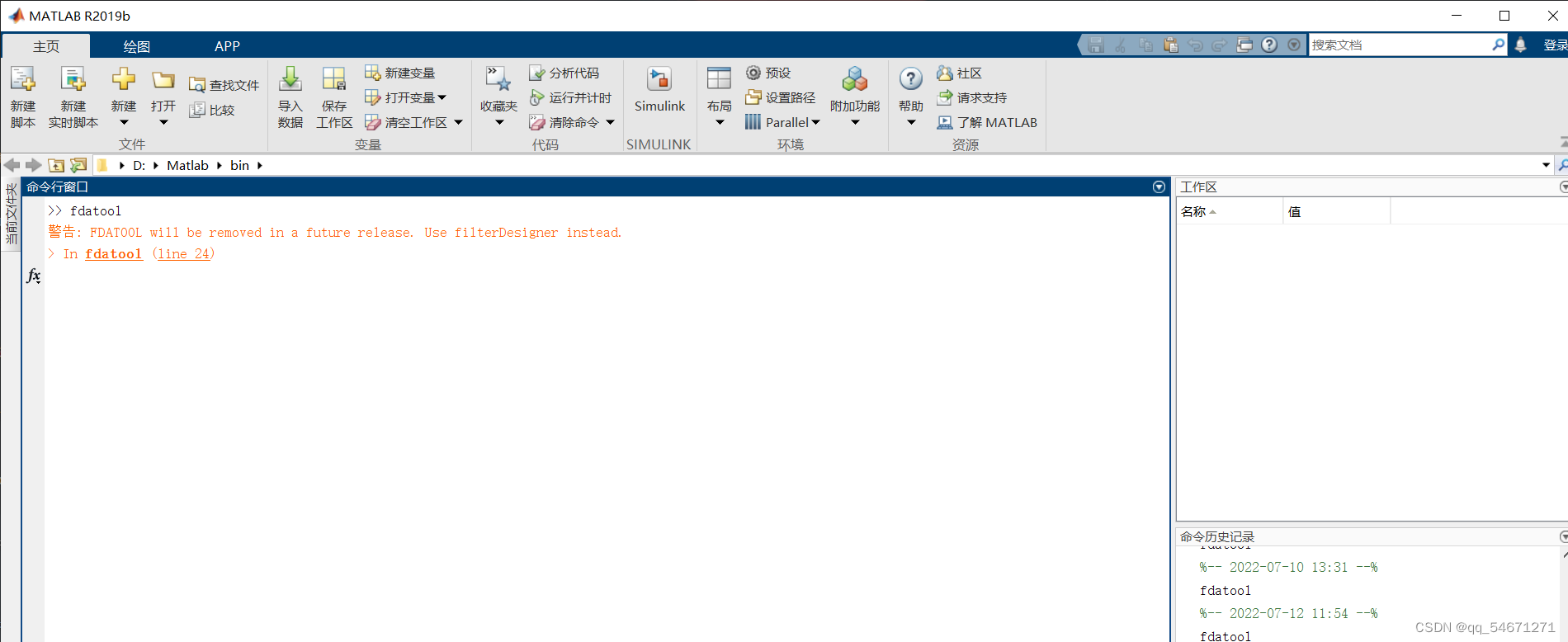Click the 打开 folder icon

[x=163, y=79]
